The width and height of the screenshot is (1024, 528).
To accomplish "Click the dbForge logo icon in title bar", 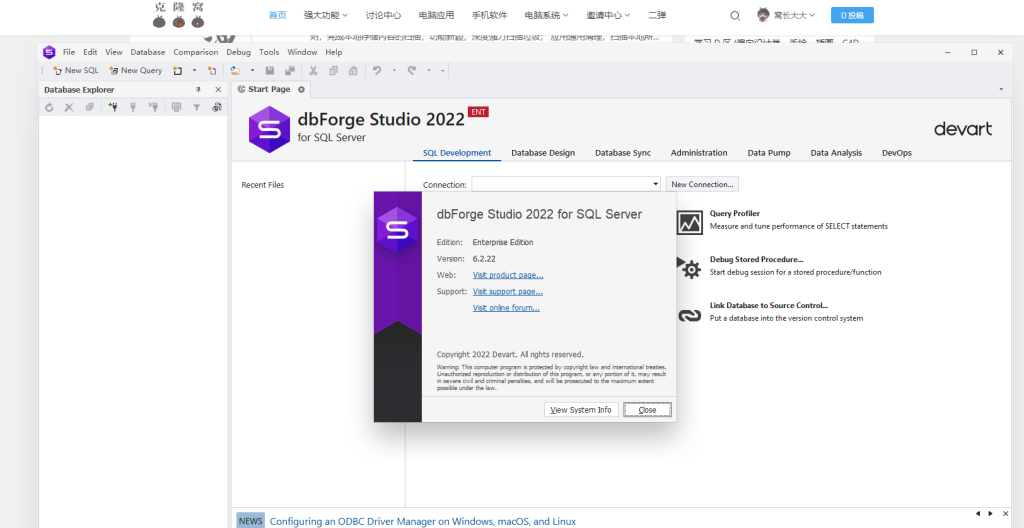I will click(x=49, y=52).
